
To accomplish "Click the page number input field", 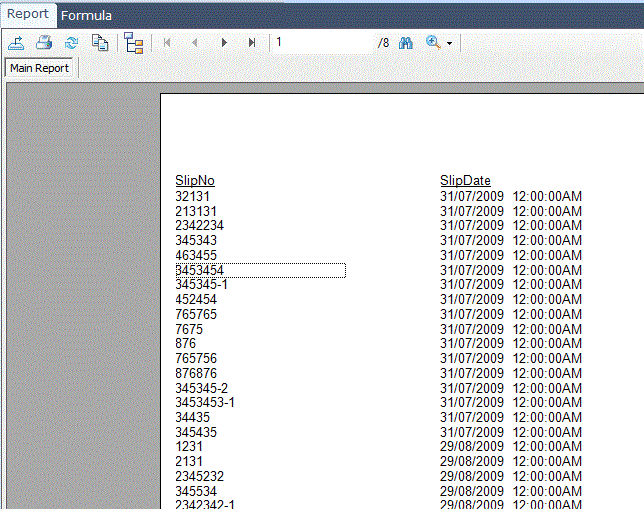I will [x=320, y=43].
